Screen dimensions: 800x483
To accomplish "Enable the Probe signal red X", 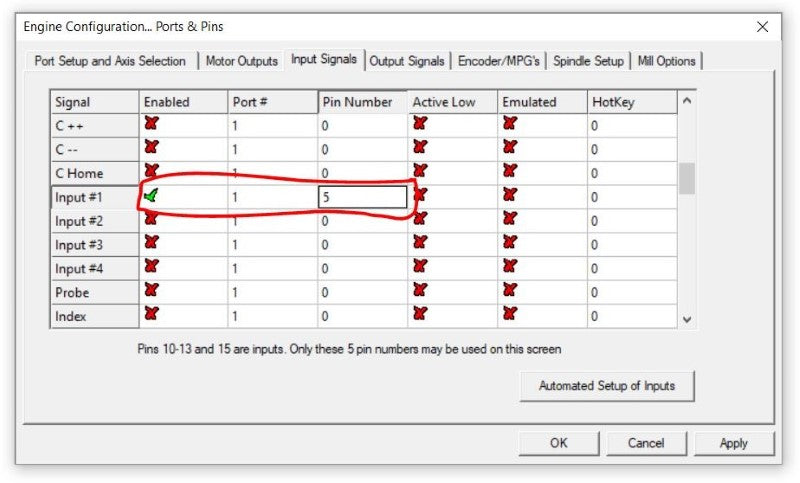I will coord(152,291).
